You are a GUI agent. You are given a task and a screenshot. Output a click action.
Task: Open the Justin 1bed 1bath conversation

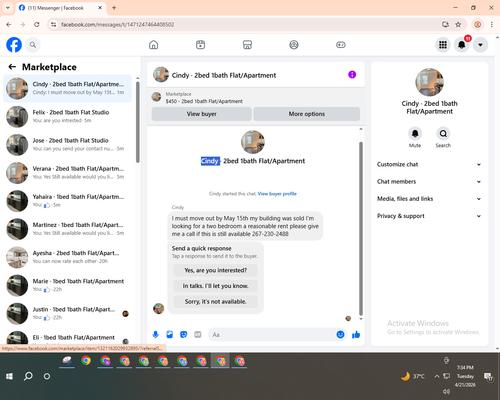tap(68, 313)
